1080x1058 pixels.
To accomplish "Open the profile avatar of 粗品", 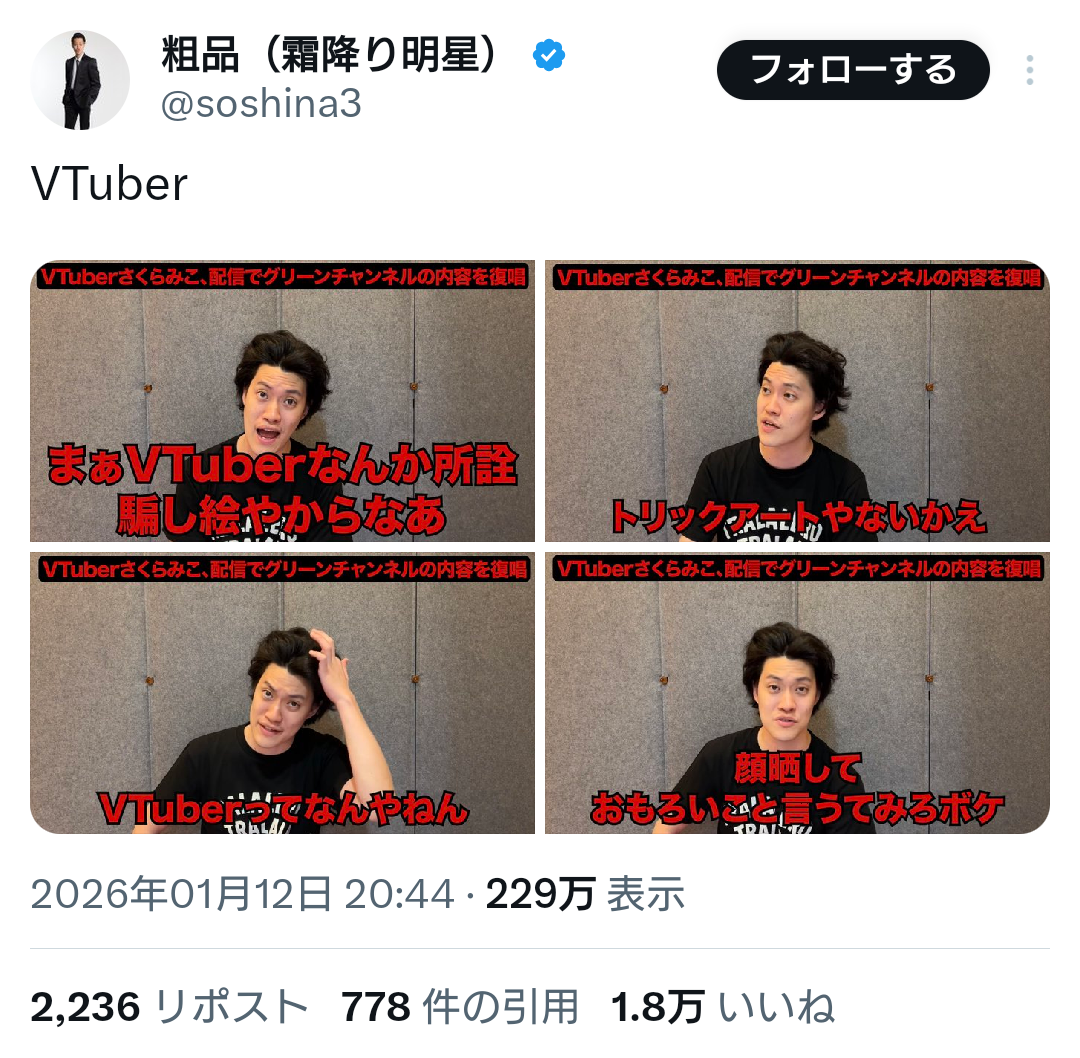I will 80,80.
